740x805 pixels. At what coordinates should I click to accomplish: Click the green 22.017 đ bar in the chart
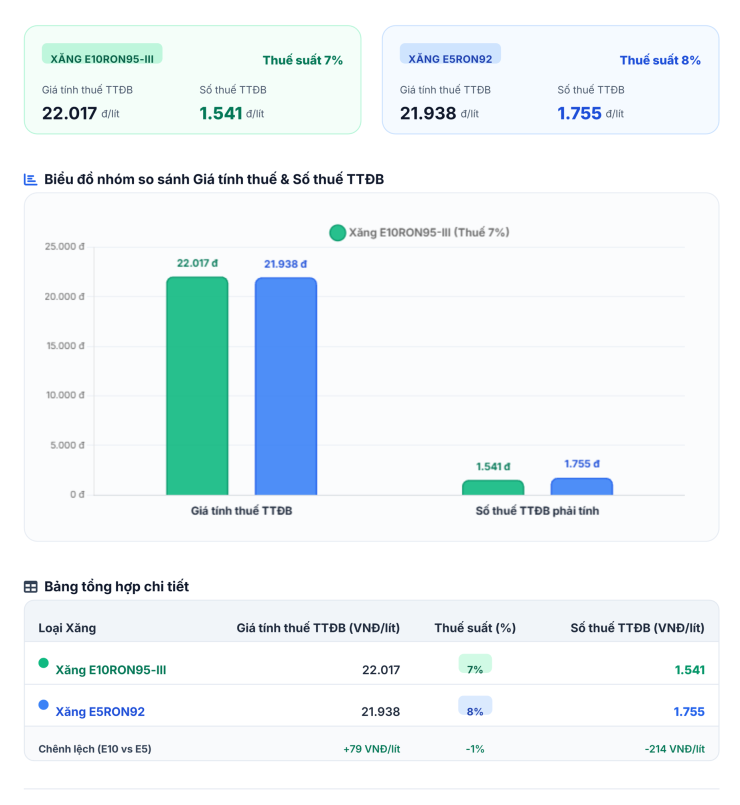197,386
